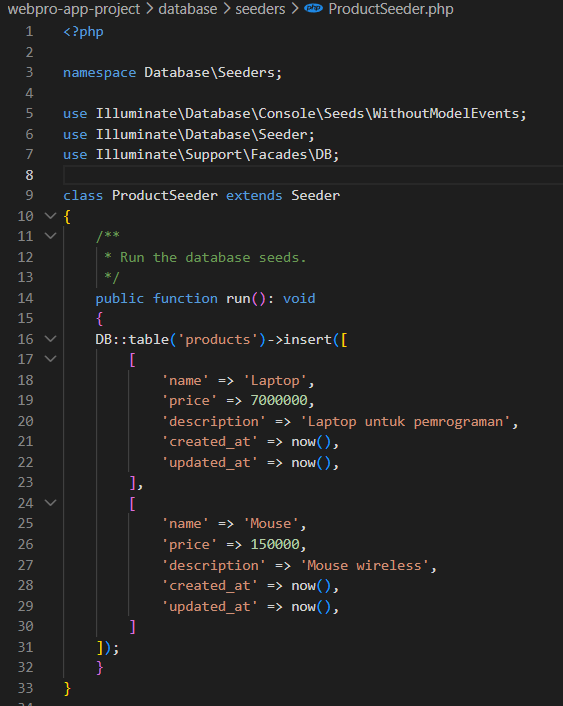Image resolution: width=563 pixels, height=706 pixels.
Task: Place cursor on the '<?php' opening tag
Action: [x=83, y=32]
